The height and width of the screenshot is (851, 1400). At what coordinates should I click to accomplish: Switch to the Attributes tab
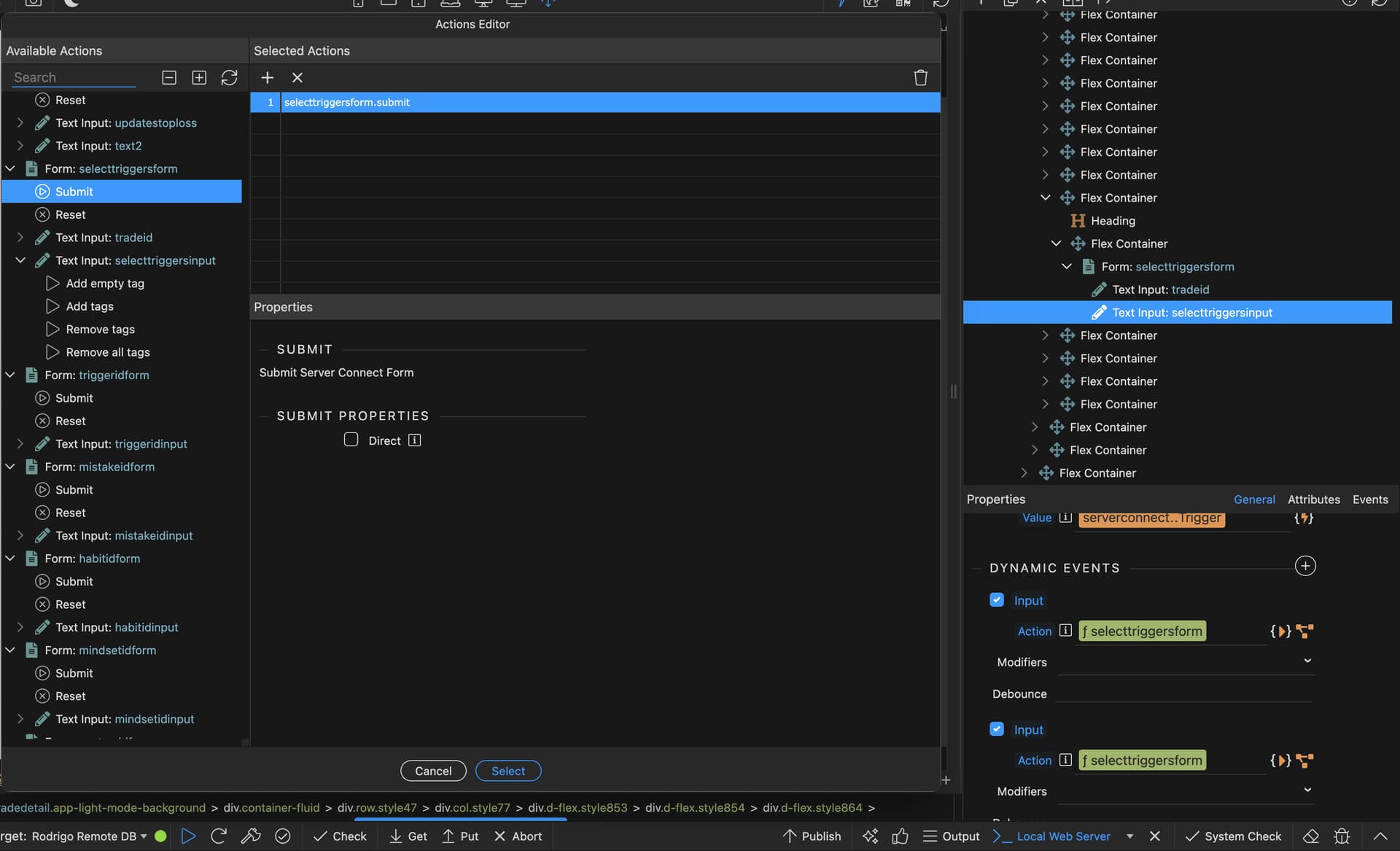point(1313,500)
